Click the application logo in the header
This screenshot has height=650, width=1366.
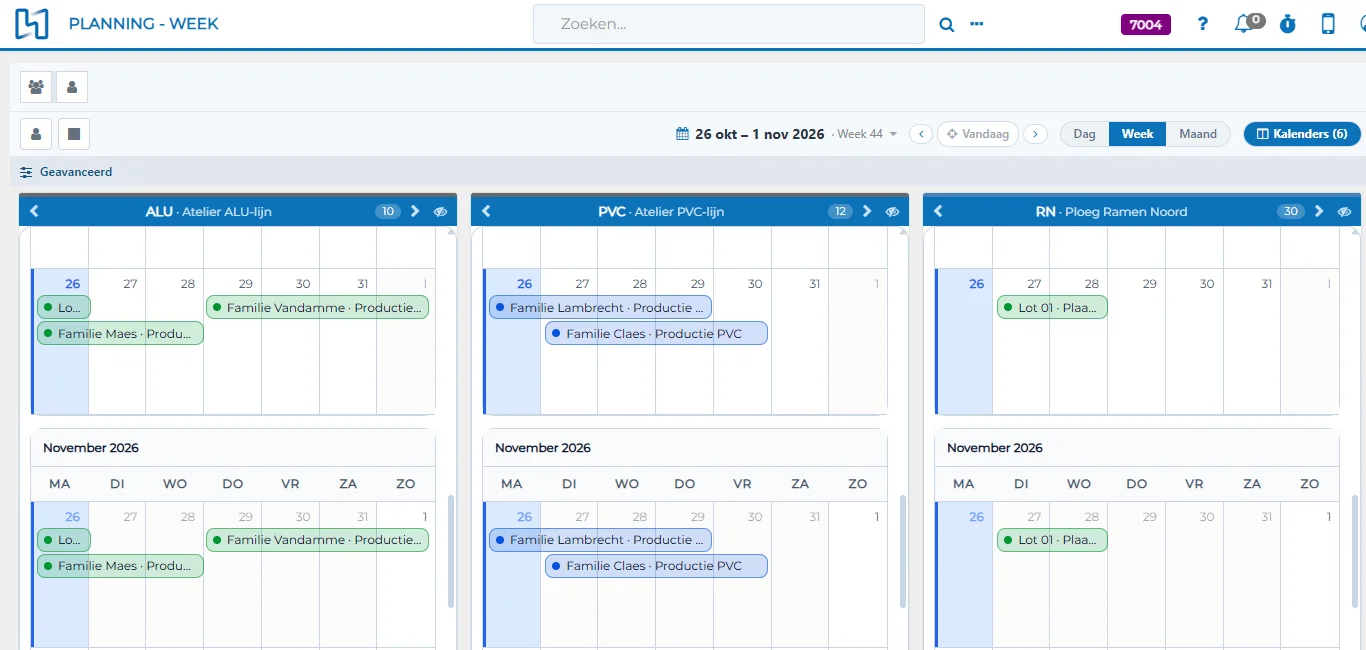pos(32,24)
